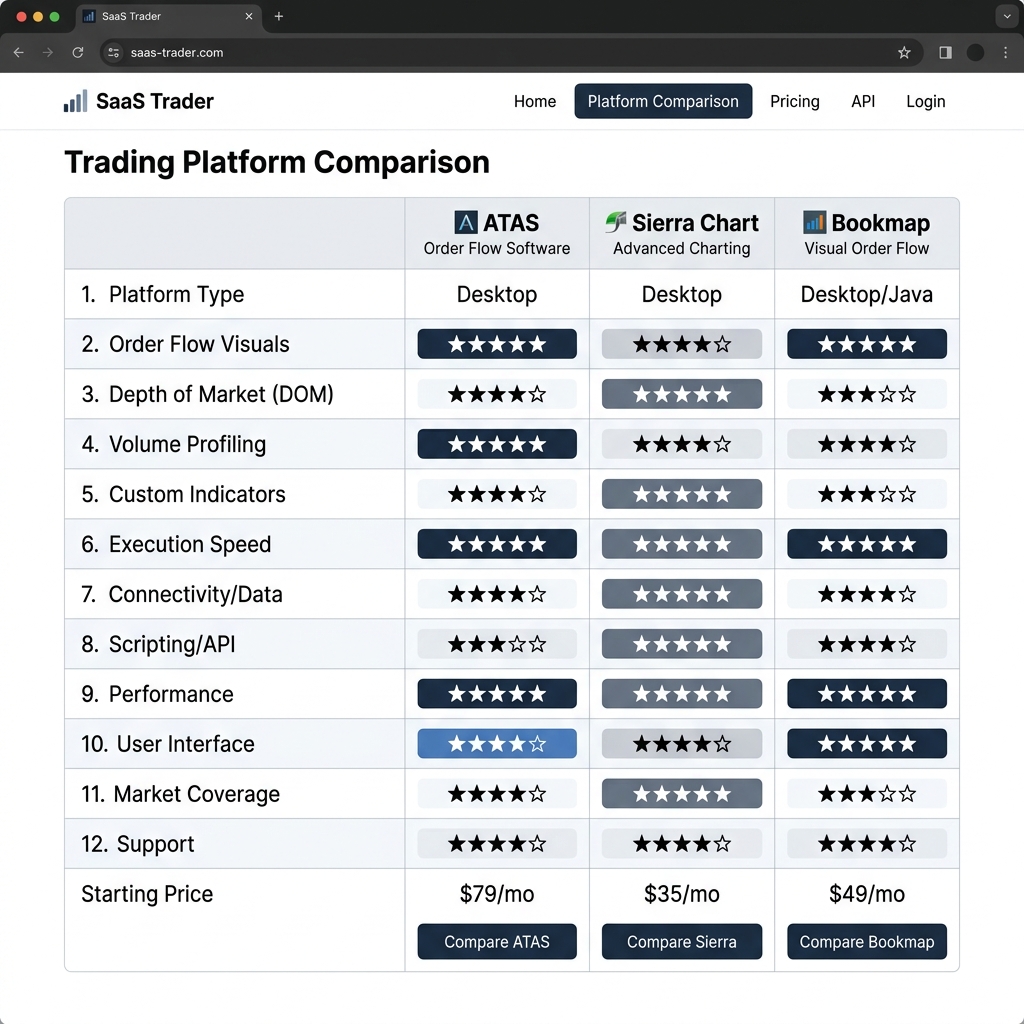Click the Compare Bookmap button
The width and height of the screenshot is (1024, 1024).
pyautogui.click(x=867, y=941)
